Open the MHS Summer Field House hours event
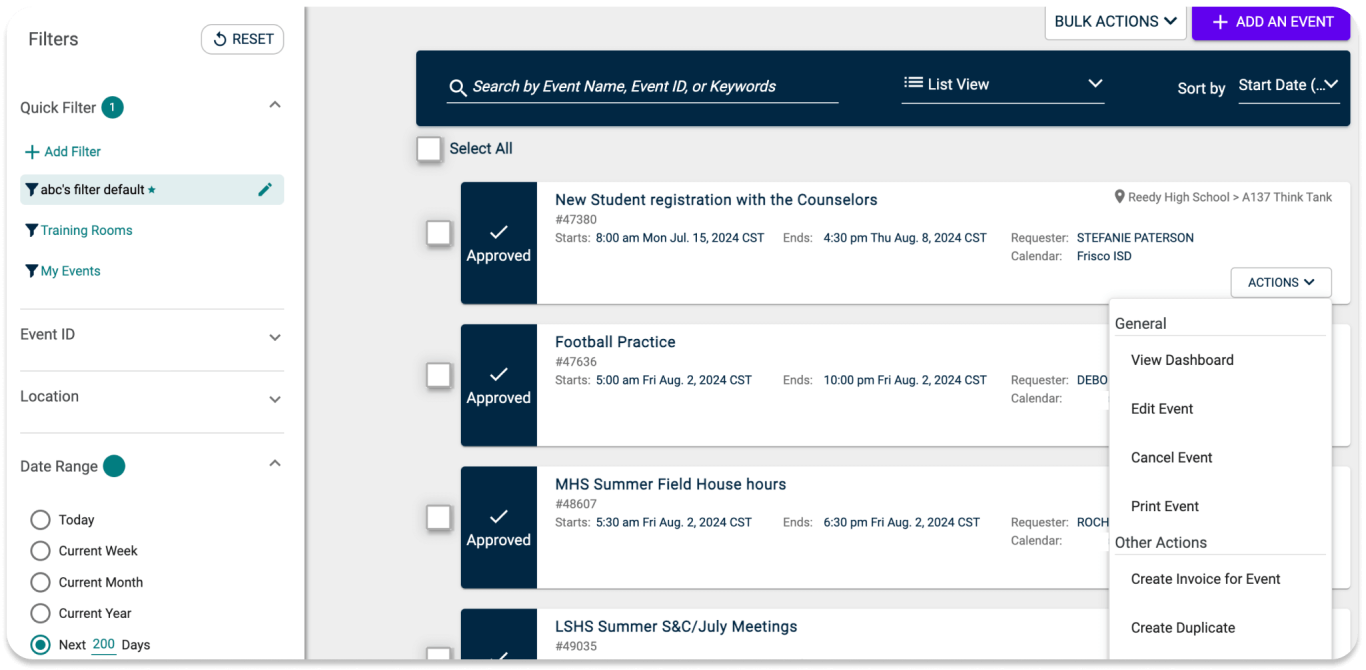1366x670 pixels. (x=671, y=483)
